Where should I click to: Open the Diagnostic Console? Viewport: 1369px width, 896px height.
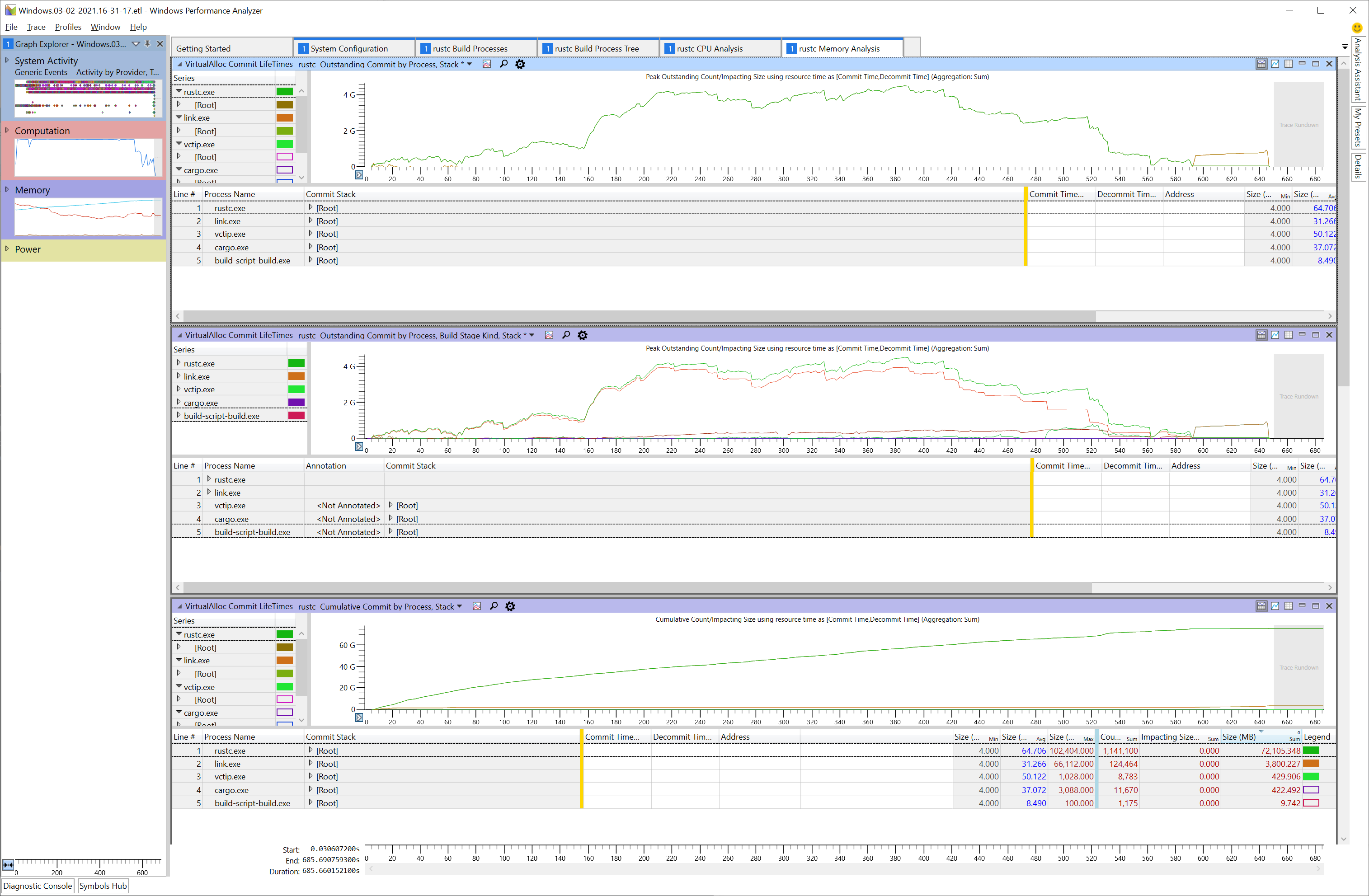click(x=38, y=886)
